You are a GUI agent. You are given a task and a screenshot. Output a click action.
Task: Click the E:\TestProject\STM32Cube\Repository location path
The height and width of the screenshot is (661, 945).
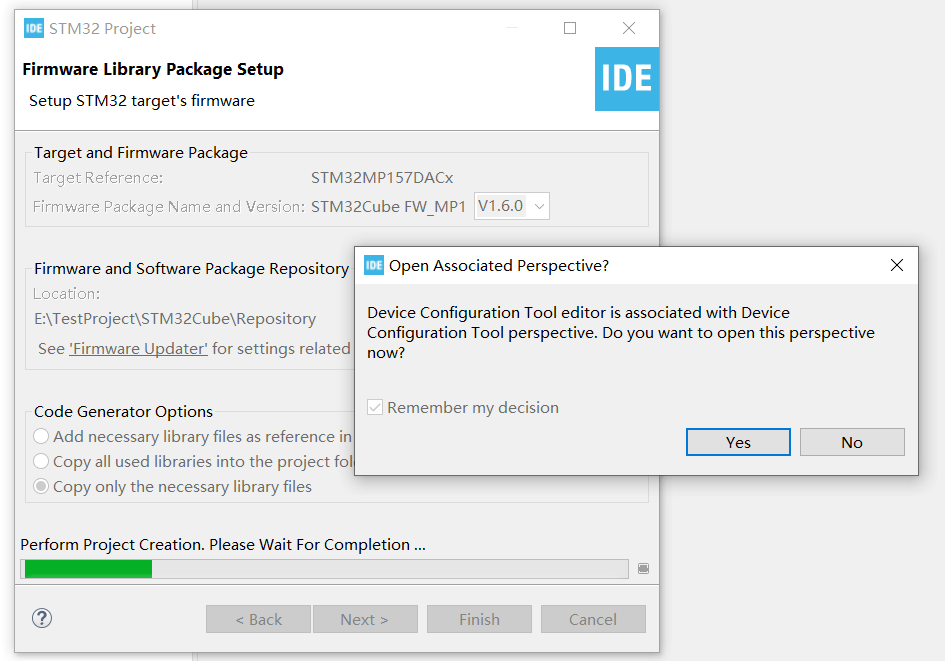point(175,318)
